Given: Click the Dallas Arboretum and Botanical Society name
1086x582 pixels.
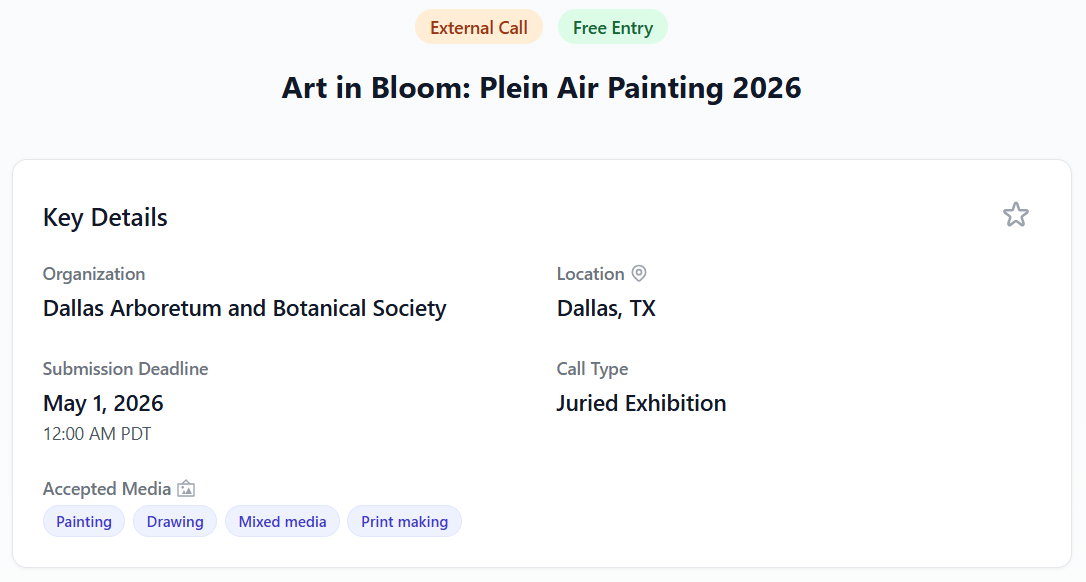Looking at the screenshot, I should pos(244,308).
